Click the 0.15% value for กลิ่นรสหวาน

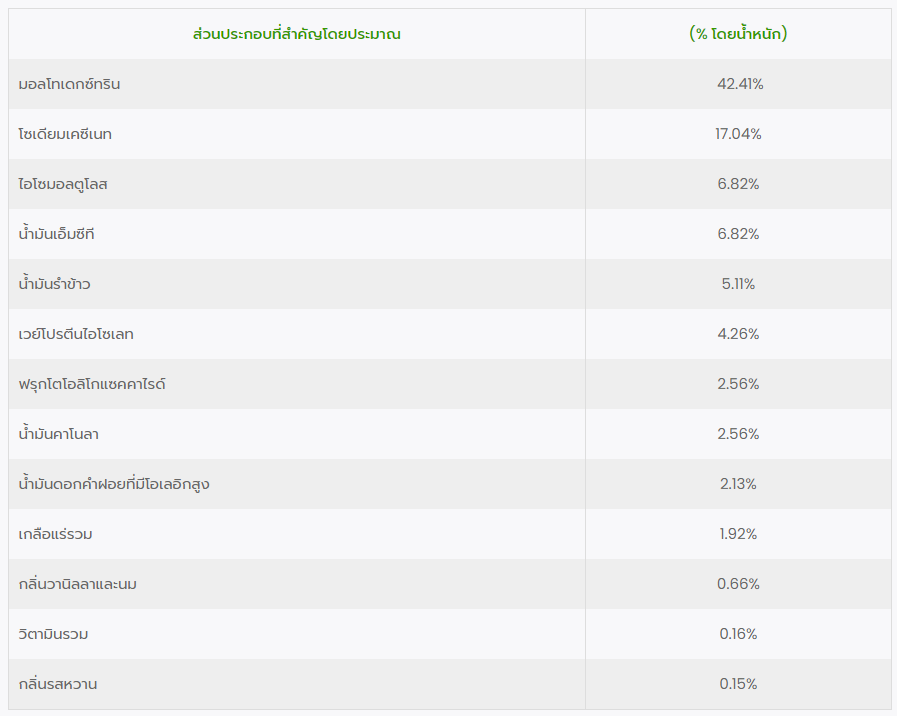(738, 684)
